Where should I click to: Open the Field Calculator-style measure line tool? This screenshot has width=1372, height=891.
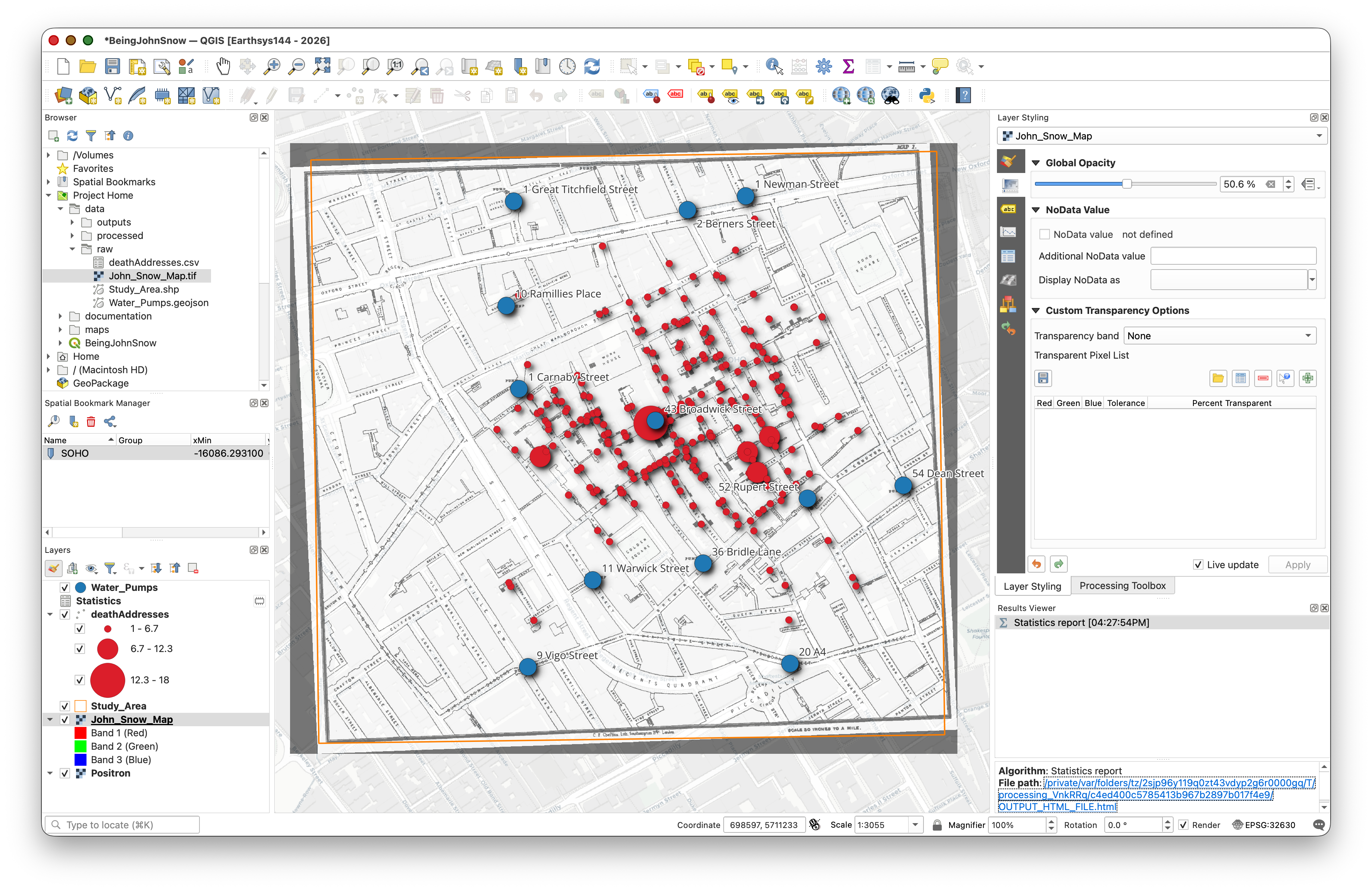click(x=906, y=66)
